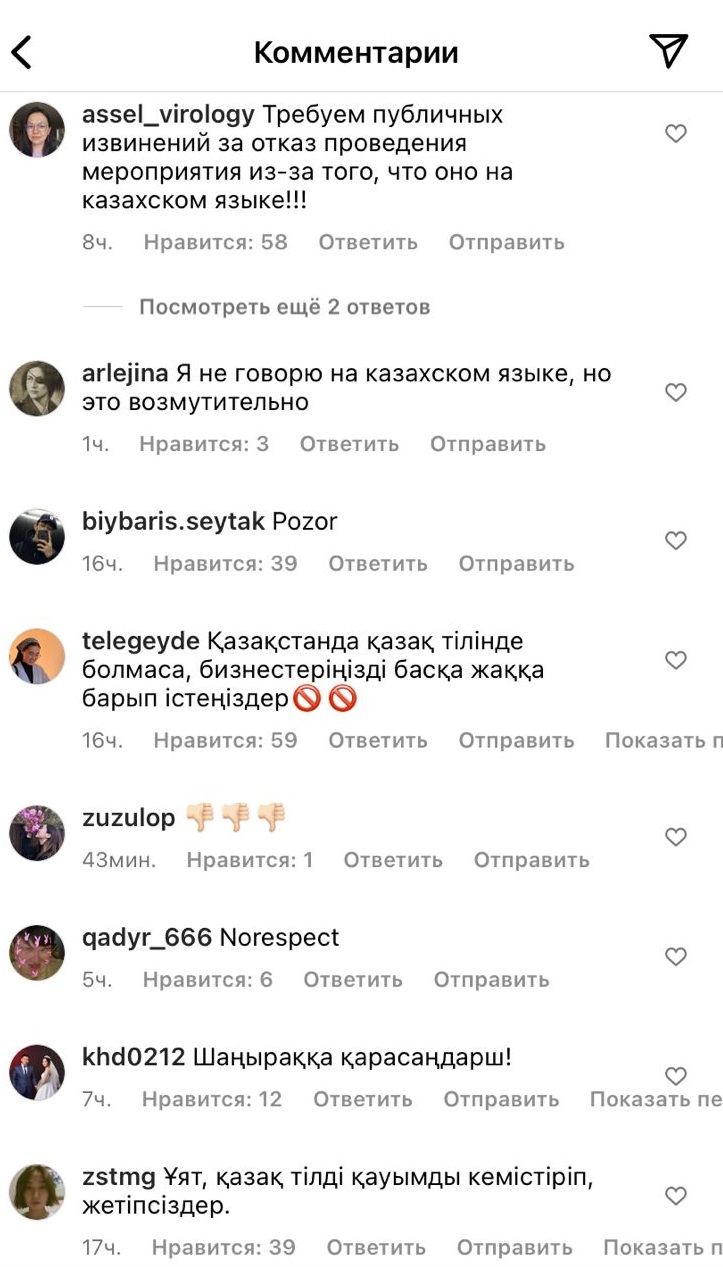Reply to arlejina via 'Ответить'
Image resolution: width=723 pixels, height=1267 pixels.
pyautogui.click(x=349, y=444)
